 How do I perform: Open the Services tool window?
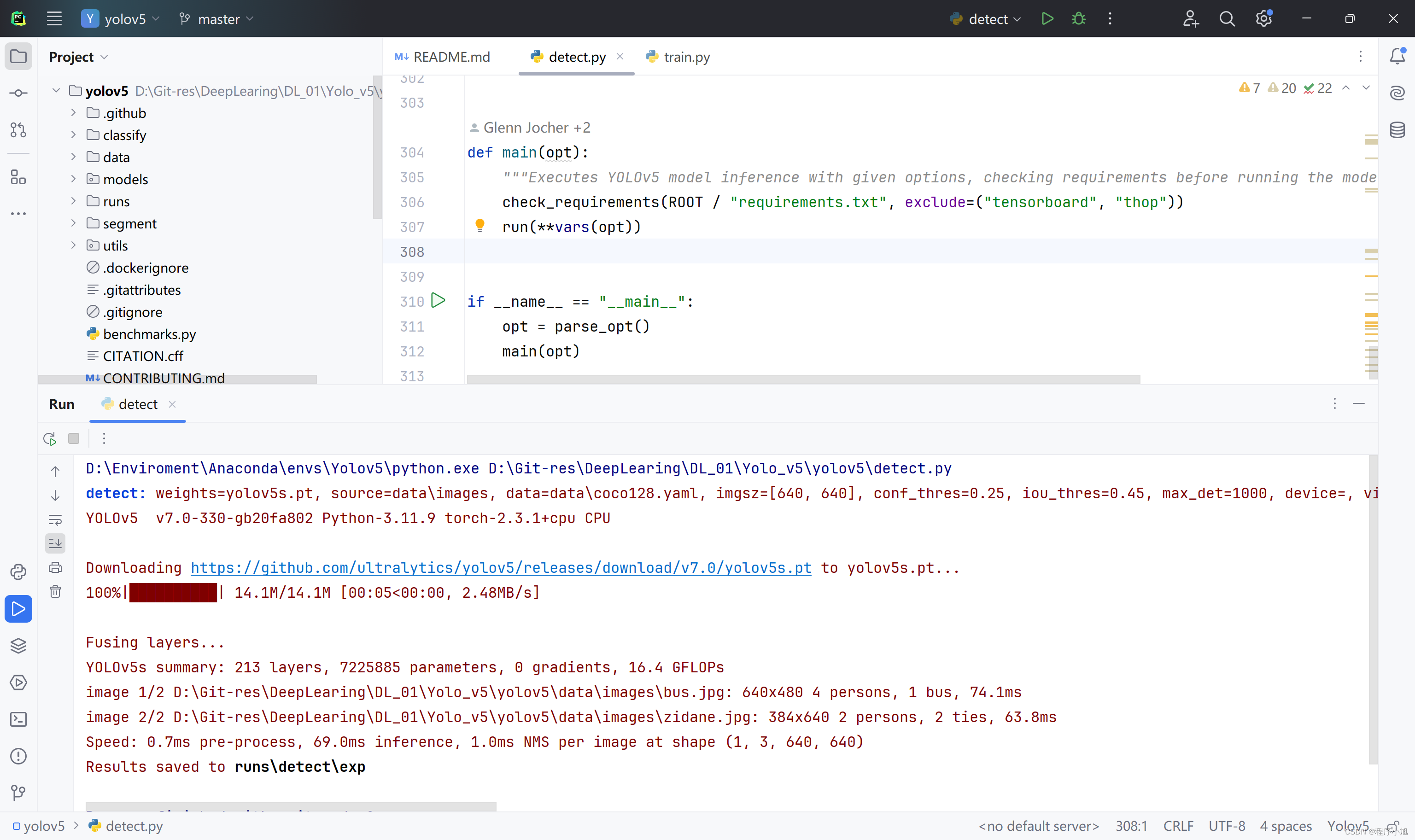[x=19, y=682]
